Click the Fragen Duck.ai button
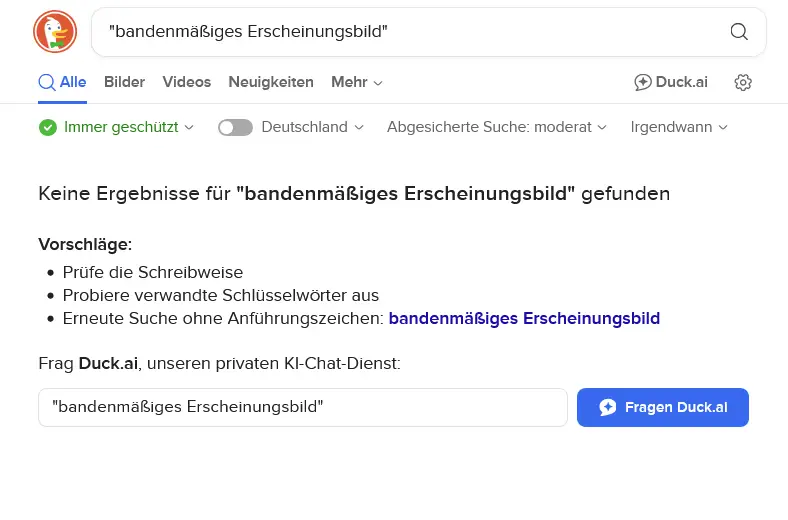This screenshot has width=788, height=520. (662, 408)
